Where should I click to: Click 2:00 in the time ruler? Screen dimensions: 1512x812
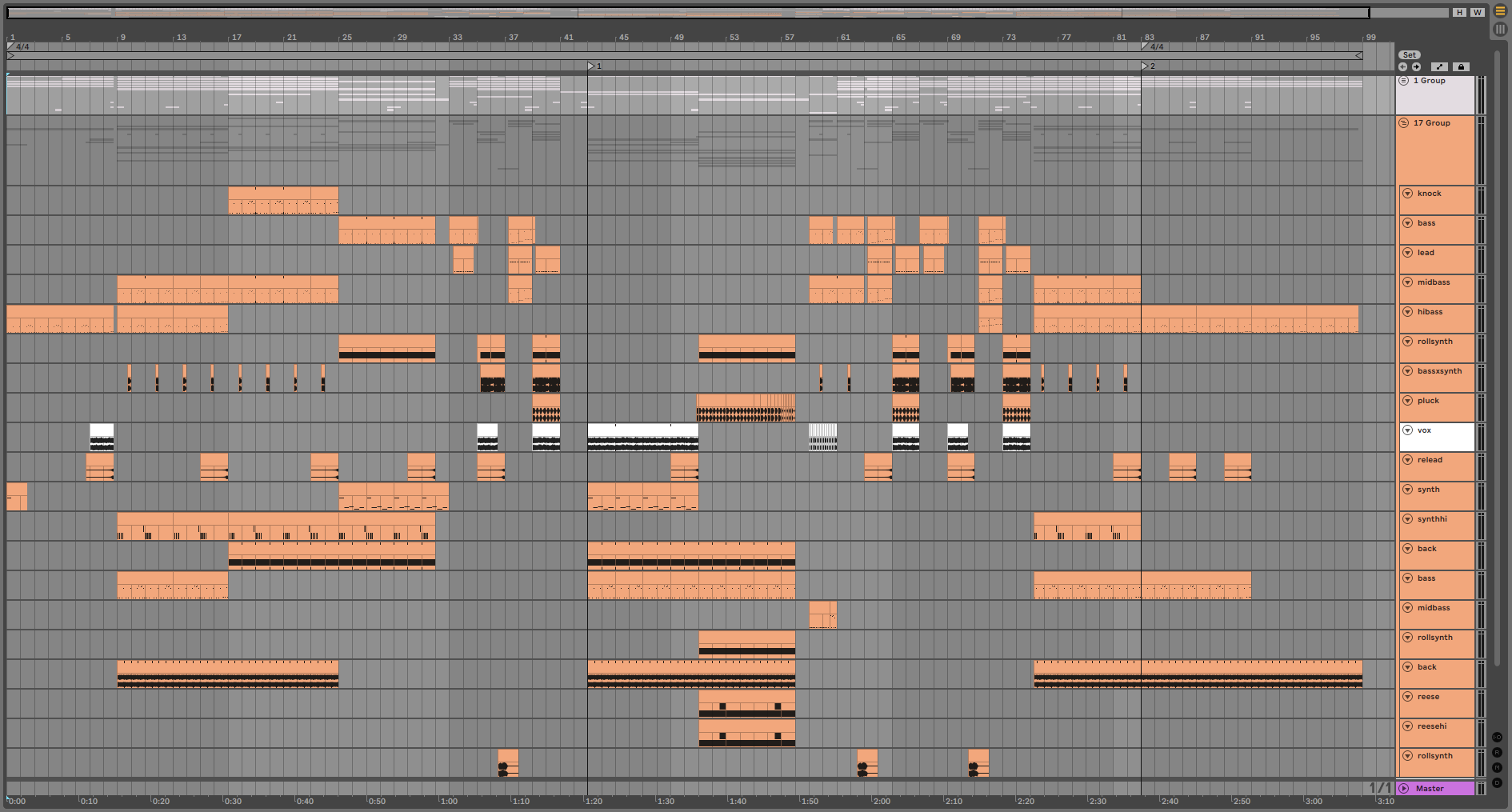click(x=881, y=801)
